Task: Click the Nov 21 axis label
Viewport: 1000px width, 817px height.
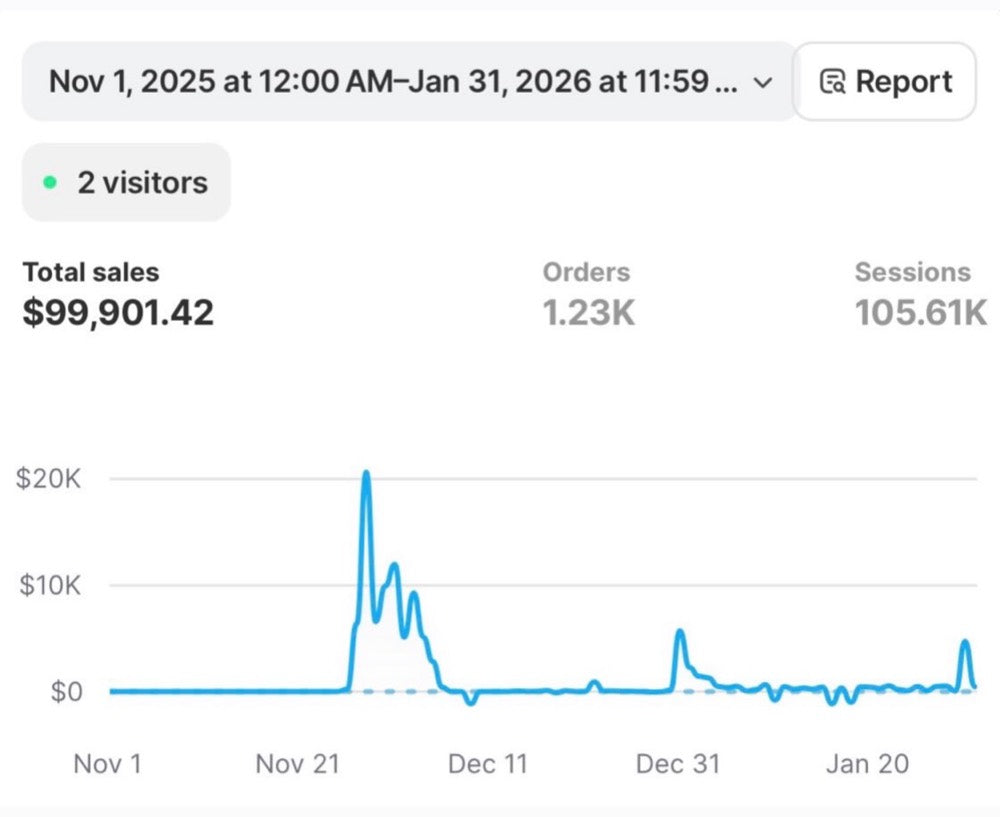Action: (298, 764)
